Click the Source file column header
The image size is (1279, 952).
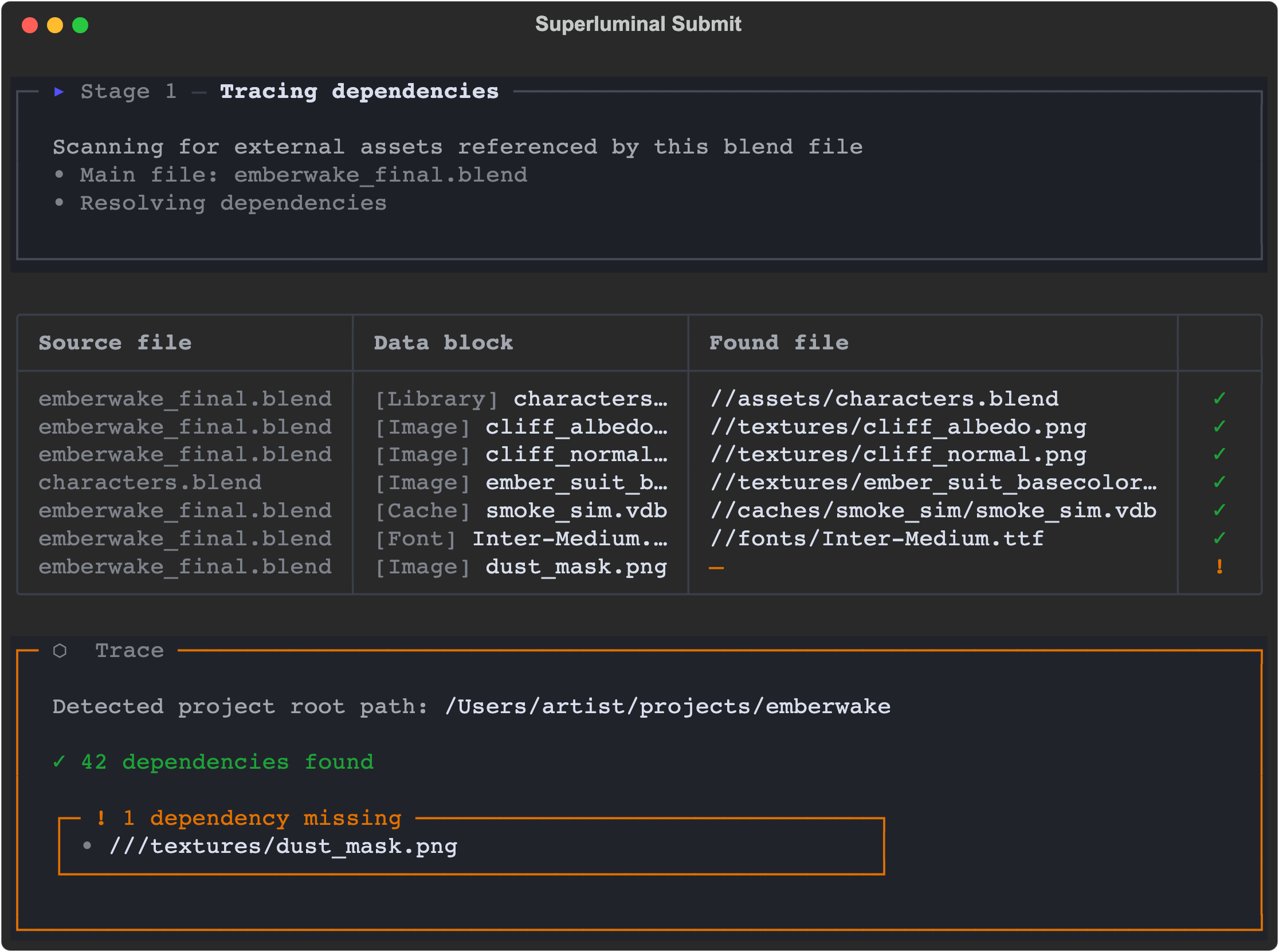click(115, 343)
